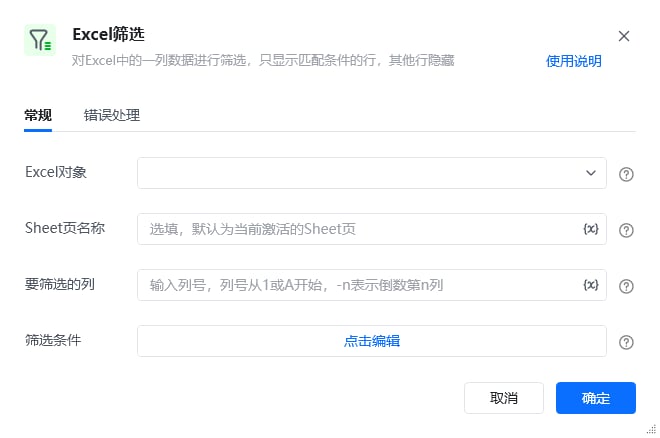Focus the 要筛选的列 input field
The height and width of the screenshot is (438, 660).
(x=372, y=285)
